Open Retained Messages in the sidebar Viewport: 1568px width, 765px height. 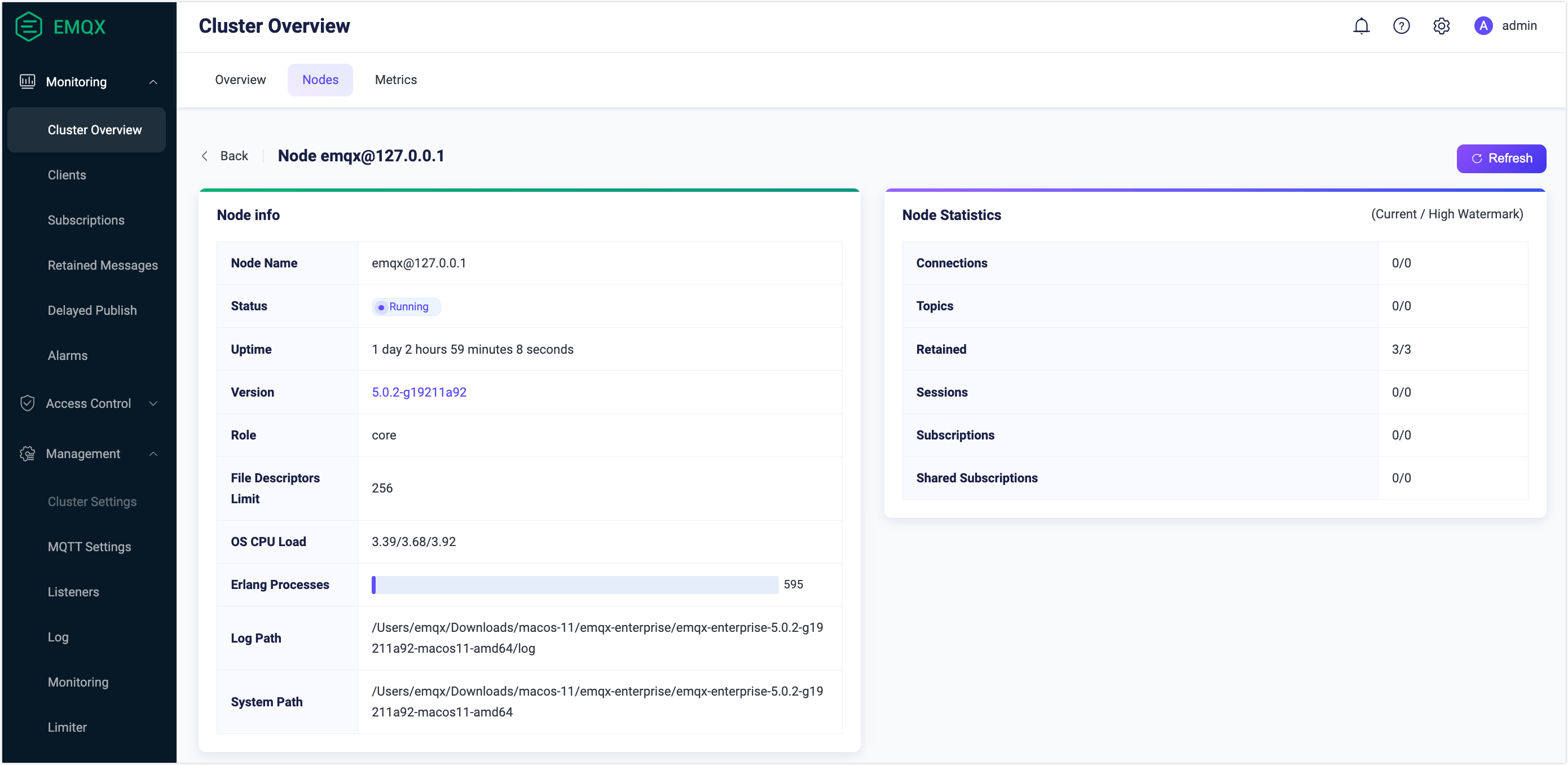pos(102,265)
